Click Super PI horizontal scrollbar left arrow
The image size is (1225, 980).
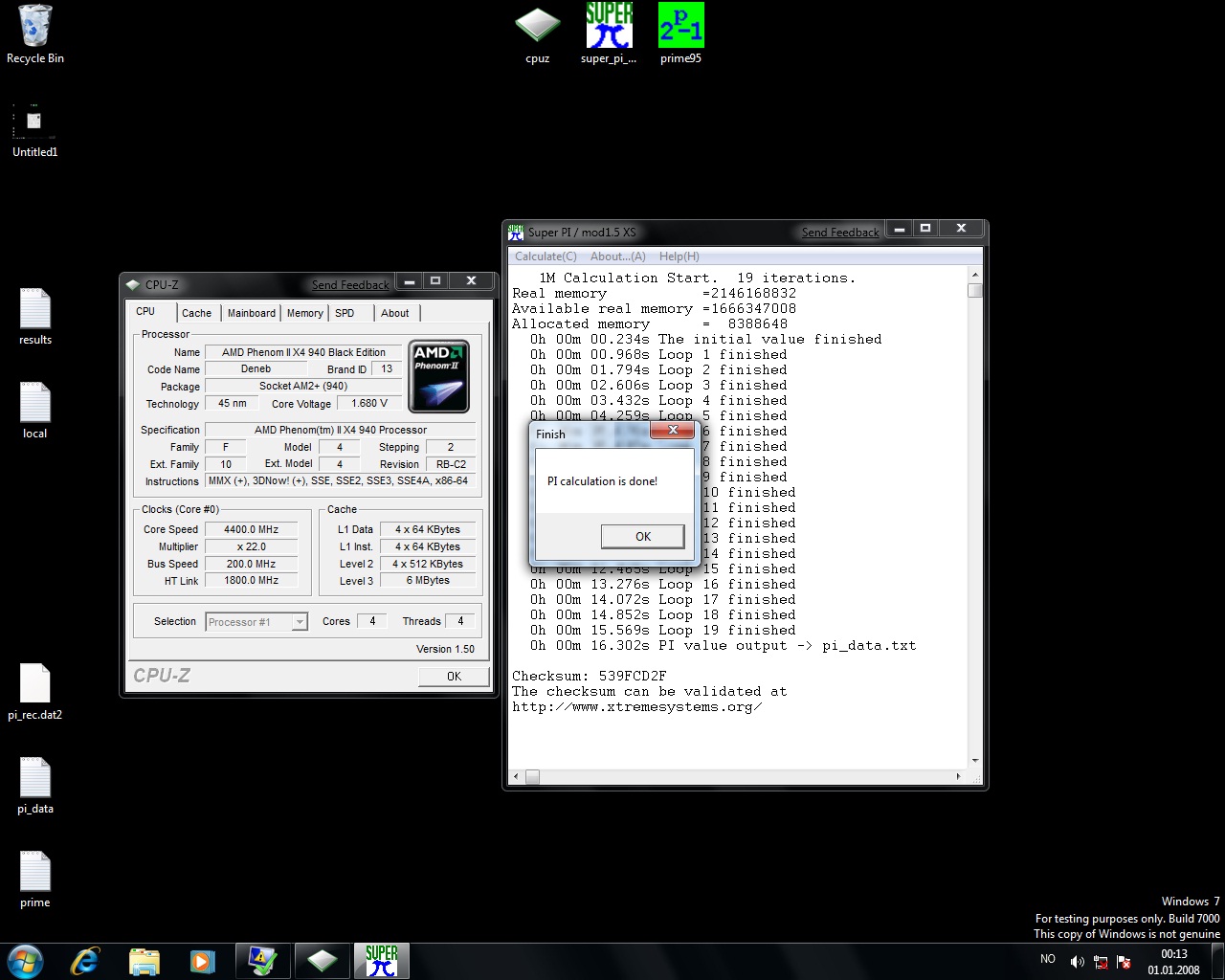(517, 777)
